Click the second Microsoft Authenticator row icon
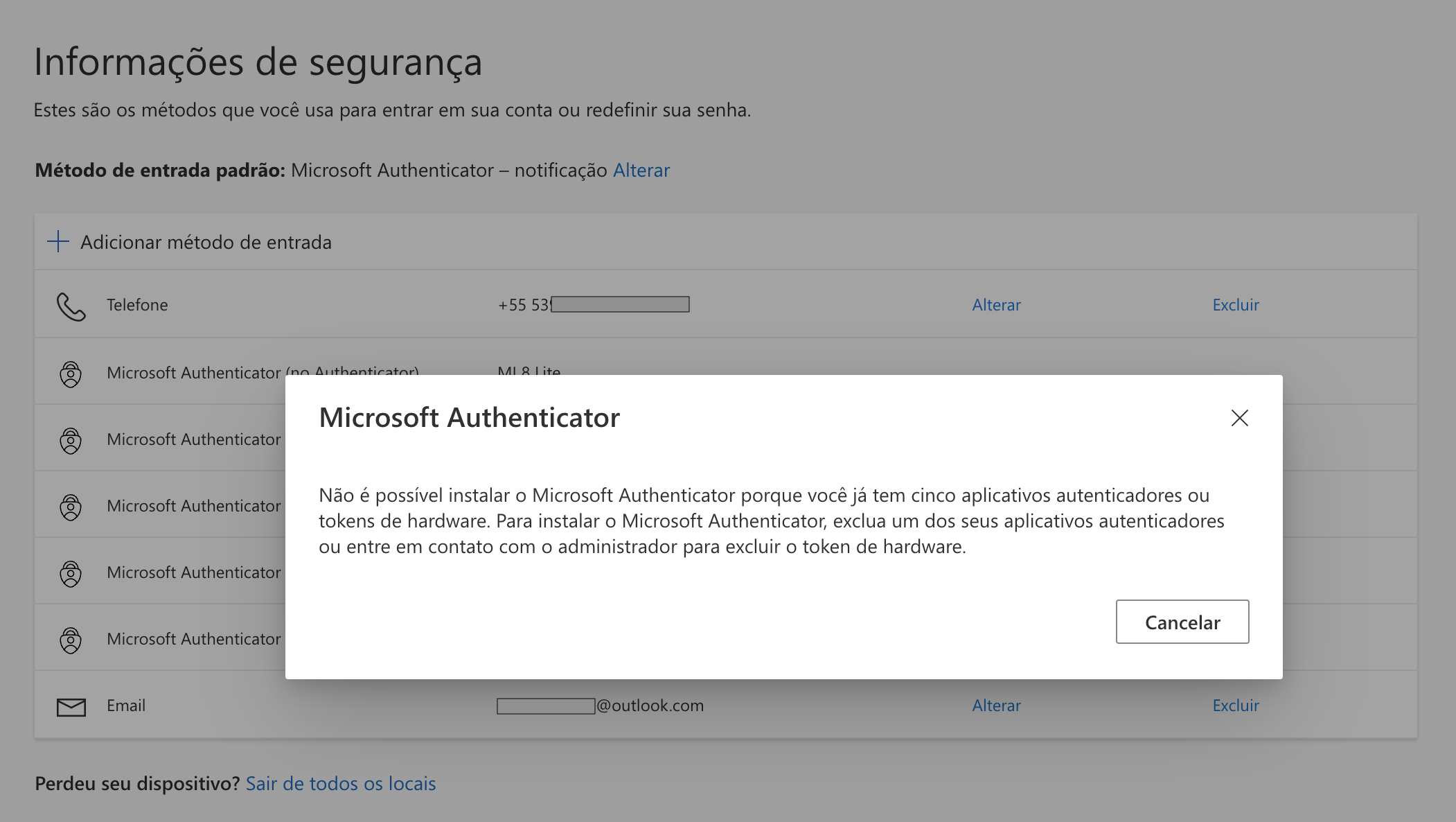Image resolution: width=1456 pixels, height=822 pixels. [x=71, y=441]
